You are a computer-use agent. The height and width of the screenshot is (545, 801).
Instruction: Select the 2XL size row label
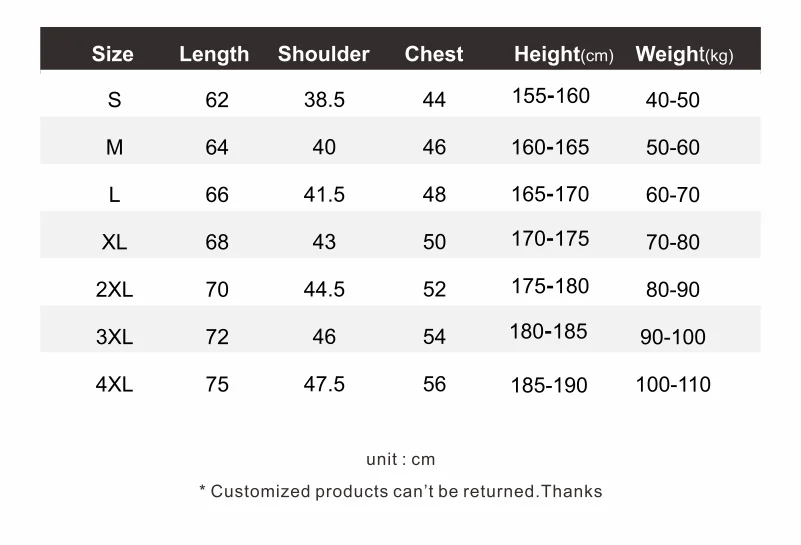coord(114,290)
